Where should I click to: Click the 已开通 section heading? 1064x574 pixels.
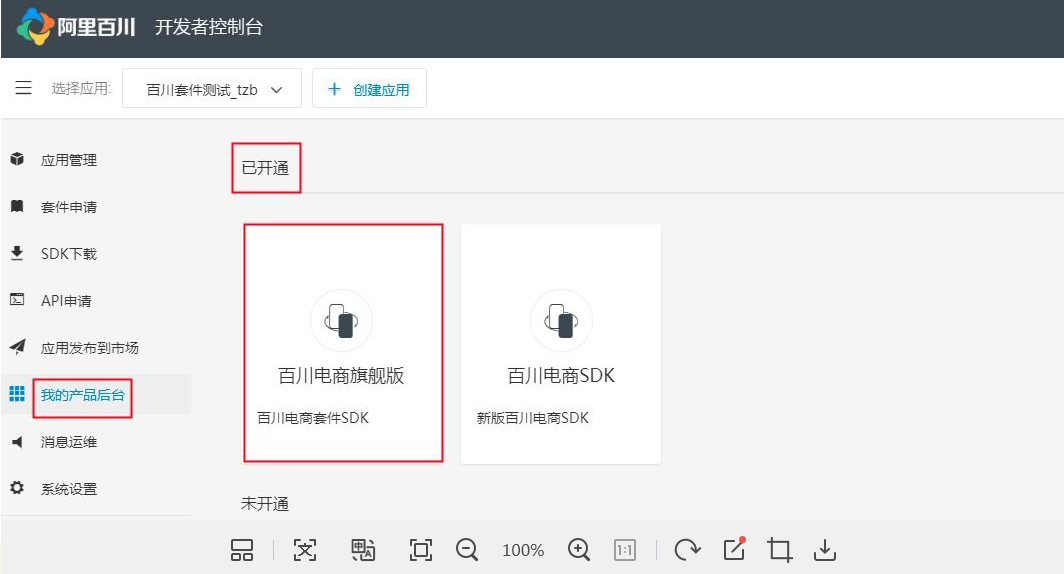(x=265, y=168)
